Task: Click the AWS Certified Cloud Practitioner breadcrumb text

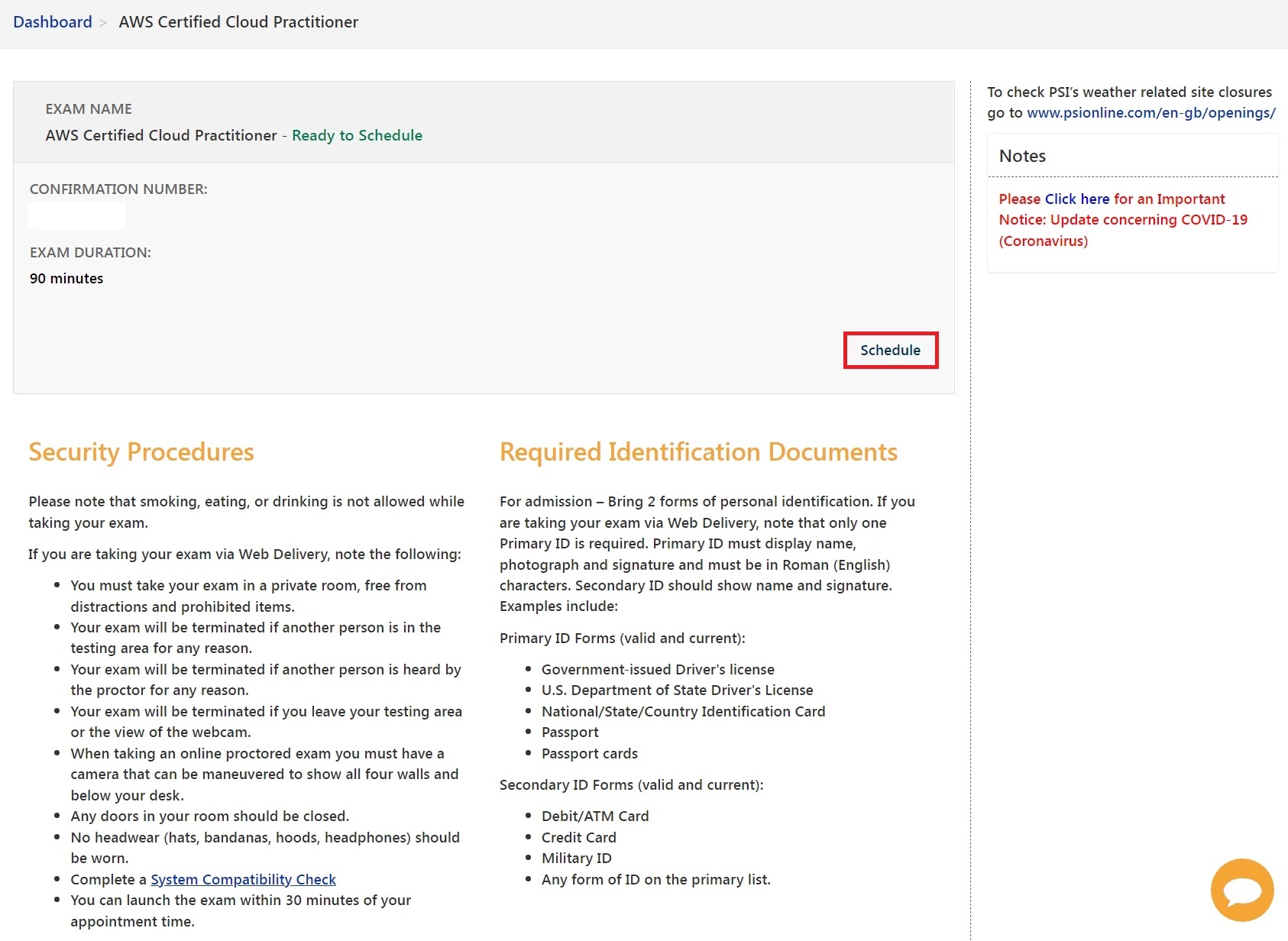Action: click(238, 22)
